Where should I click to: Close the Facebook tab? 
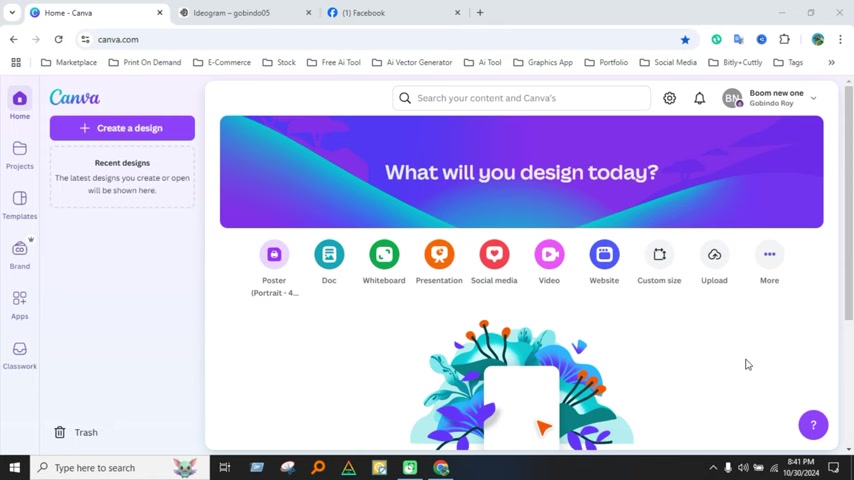point(458,13)
